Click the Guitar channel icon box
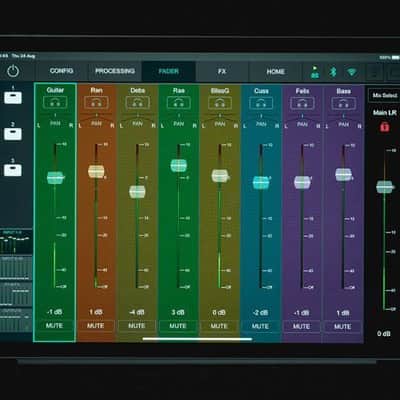The width and height of the screenshot is (400, 400). point(55,102)
